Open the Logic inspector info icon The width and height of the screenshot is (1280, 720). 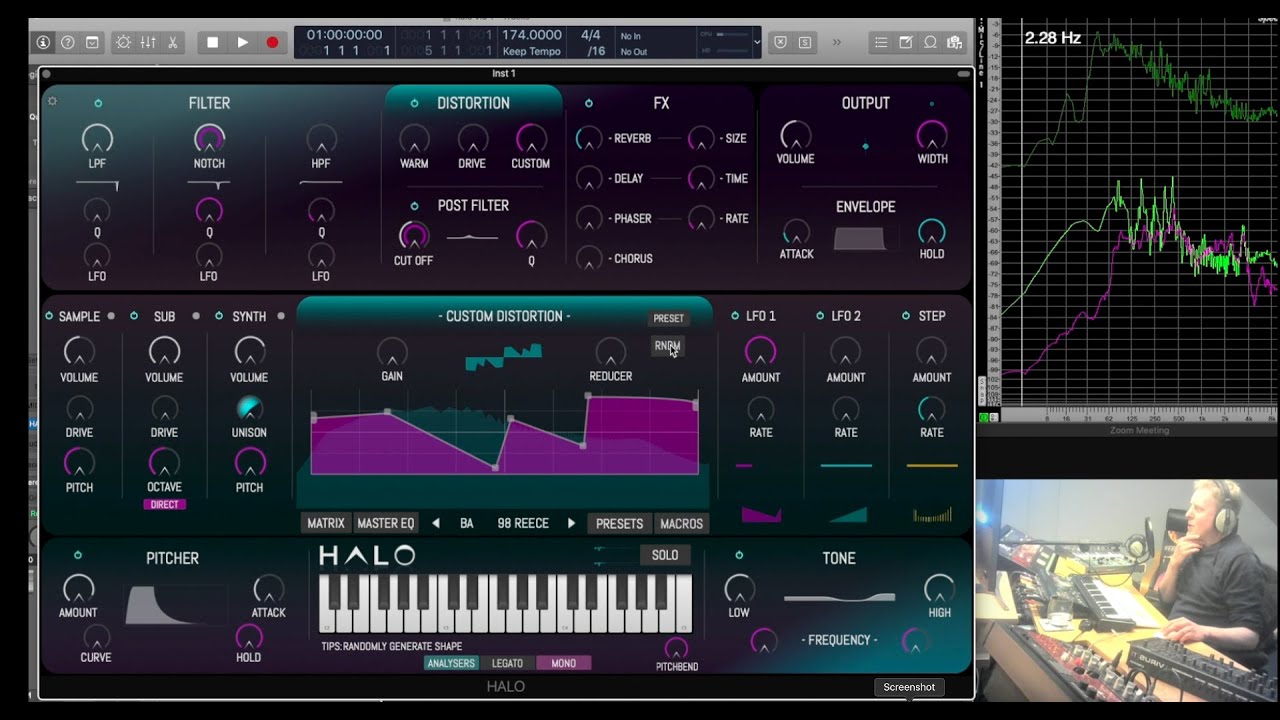(x=43, y=42)
